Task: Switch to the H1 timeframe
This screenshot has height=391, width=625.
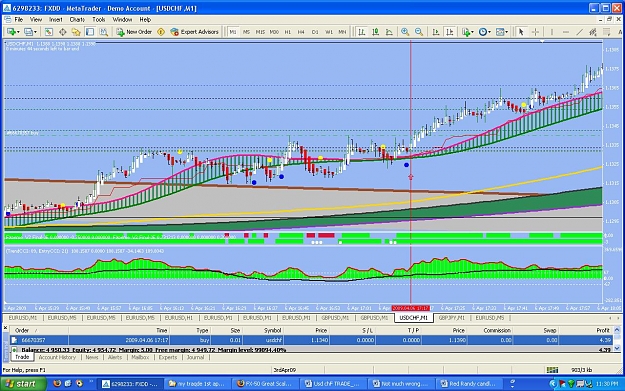Action: 288,32
